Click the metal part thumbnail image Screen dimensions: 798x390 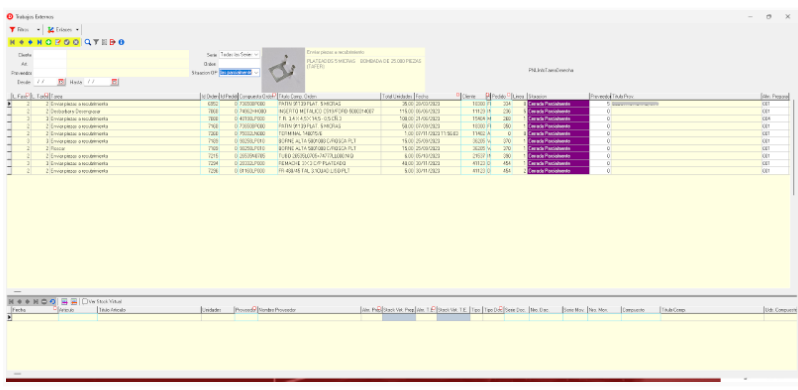click(x=283, y=70)
